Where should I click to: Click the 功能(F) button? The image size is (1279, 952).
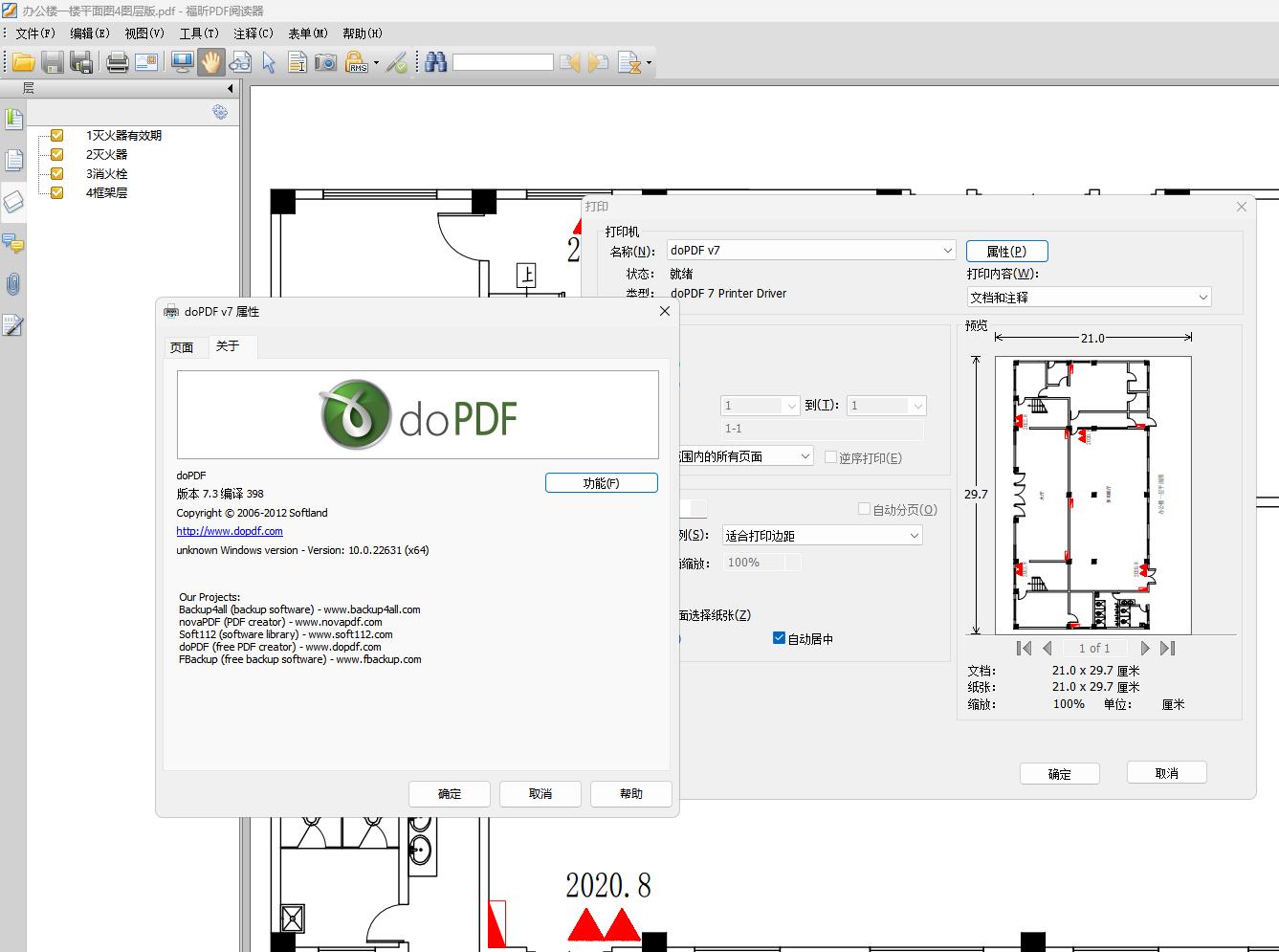click(x=602, y=483)
